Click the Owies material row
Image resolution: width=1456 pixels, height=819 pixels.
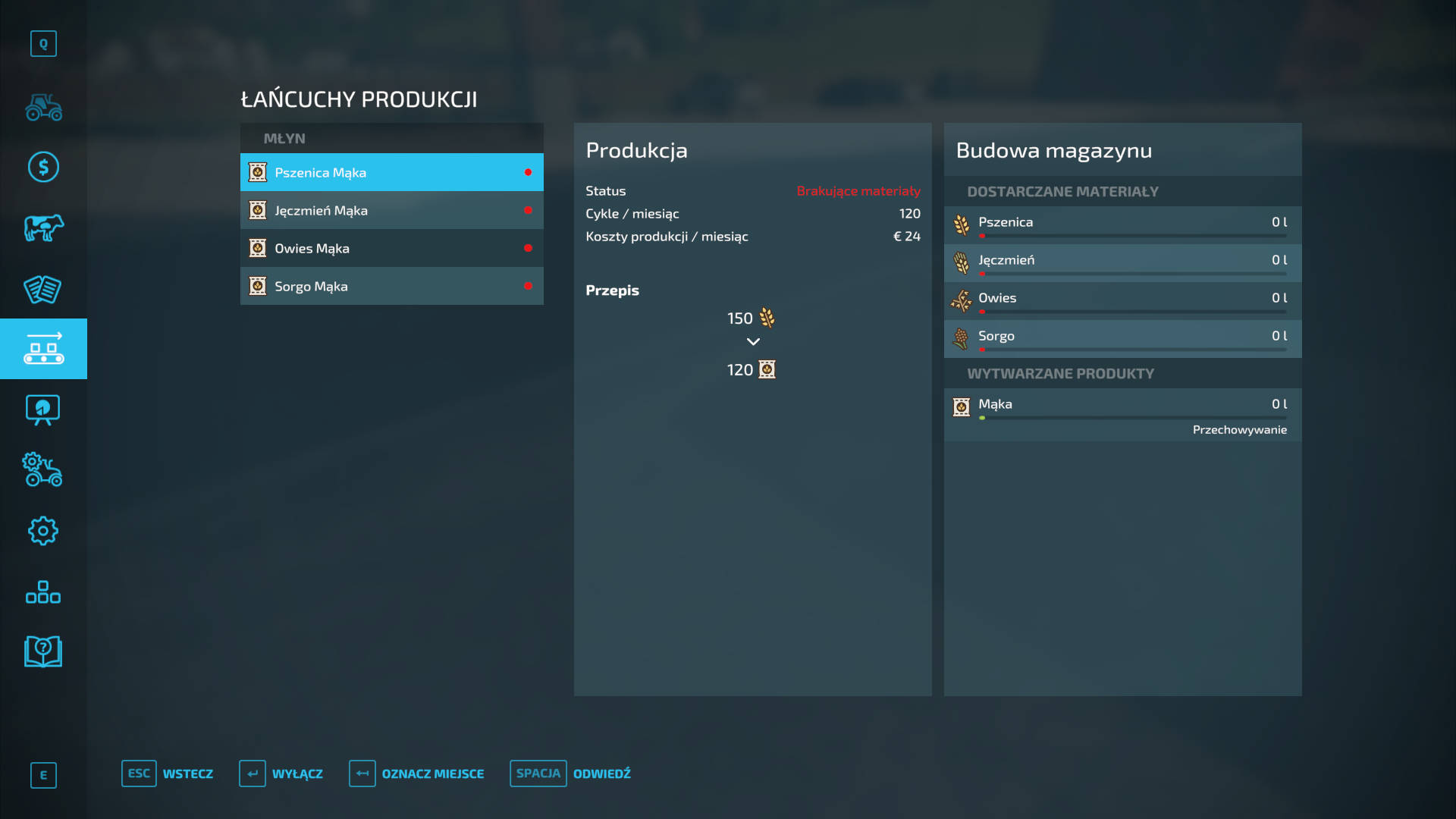click(x=1123, y=301)
